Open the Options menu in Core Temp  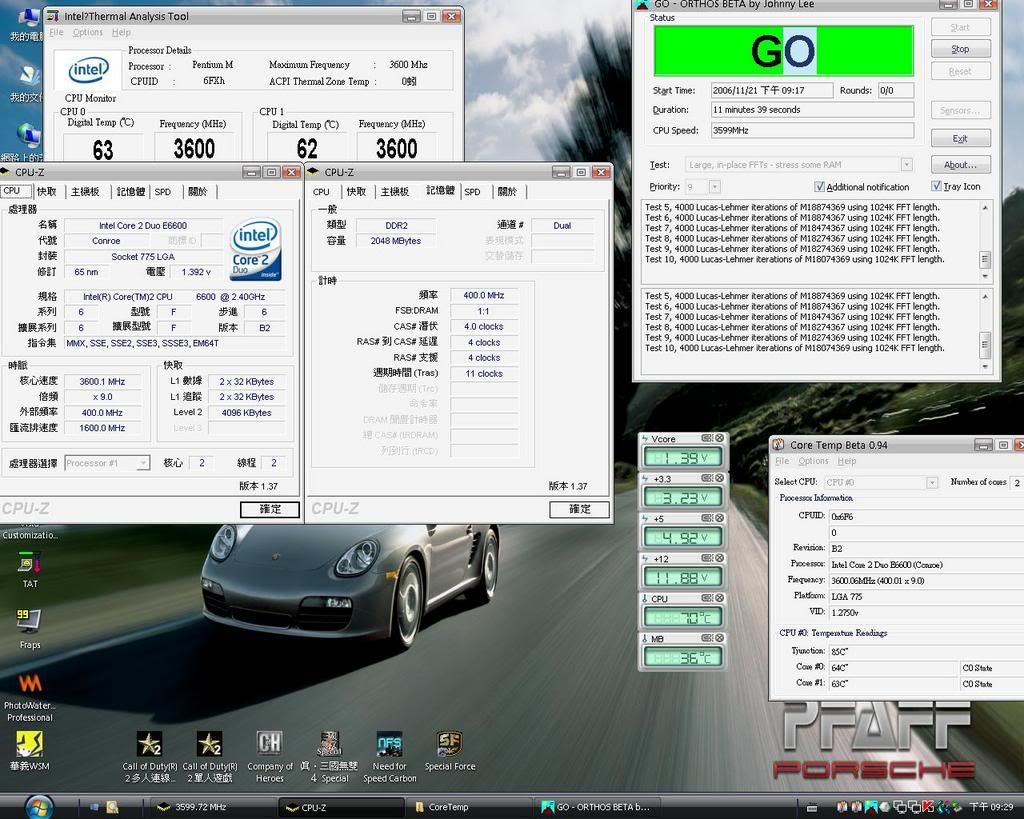click(x=813, y=460)
